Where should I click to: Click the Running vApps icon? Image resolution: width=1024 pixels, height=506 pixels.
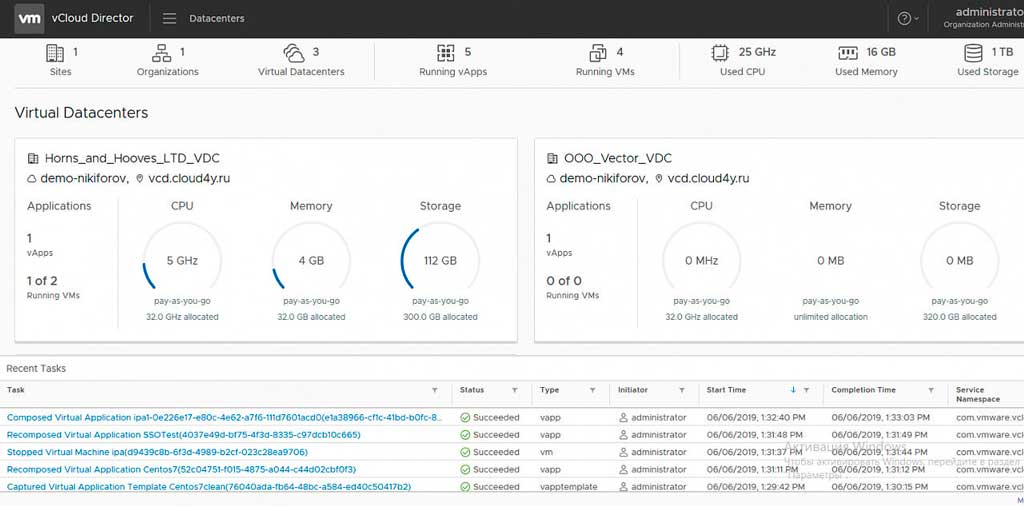tap(447, 53)
